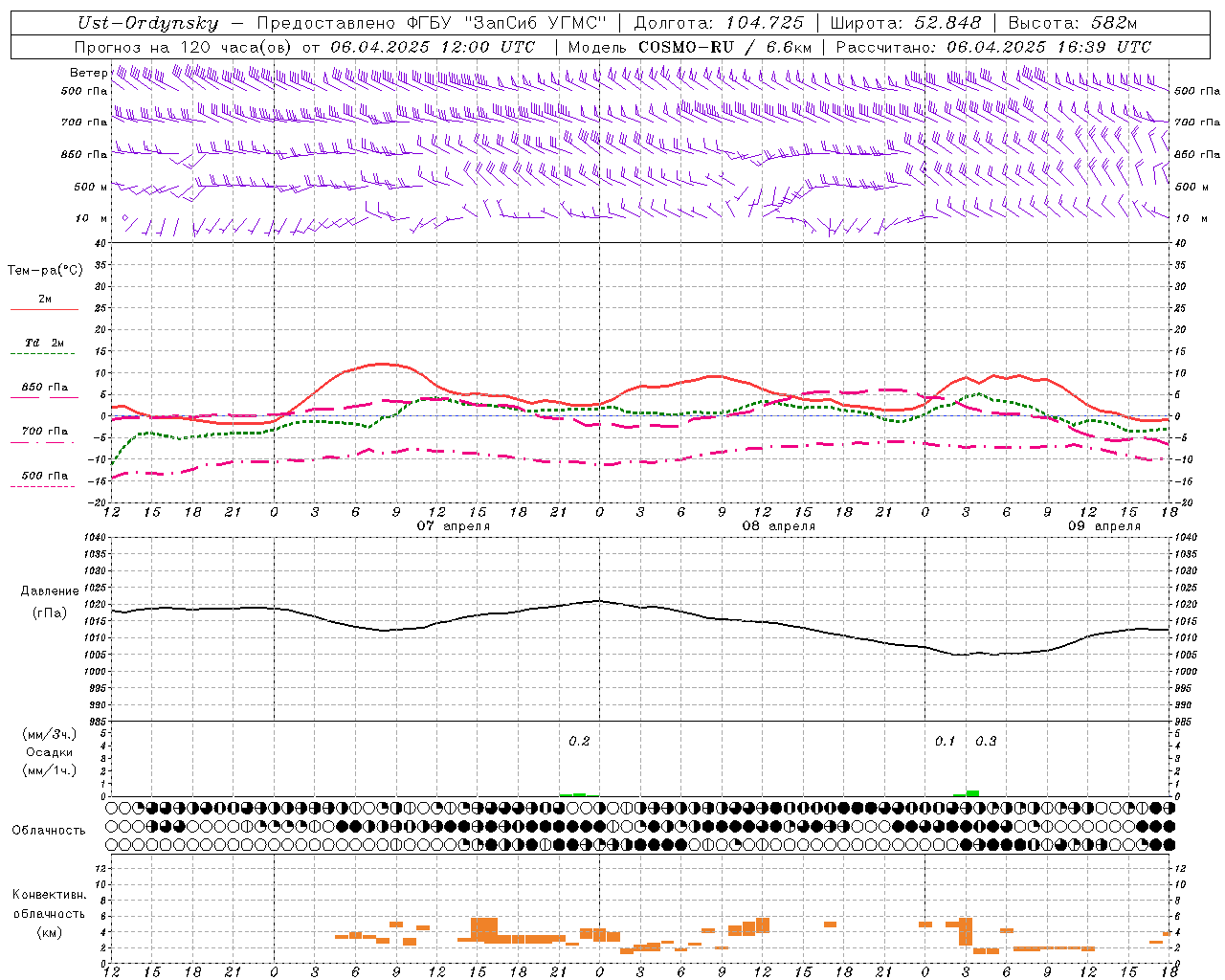Click the 10 м wind level label on left
1225x980 pixels.
click(91, 219)
